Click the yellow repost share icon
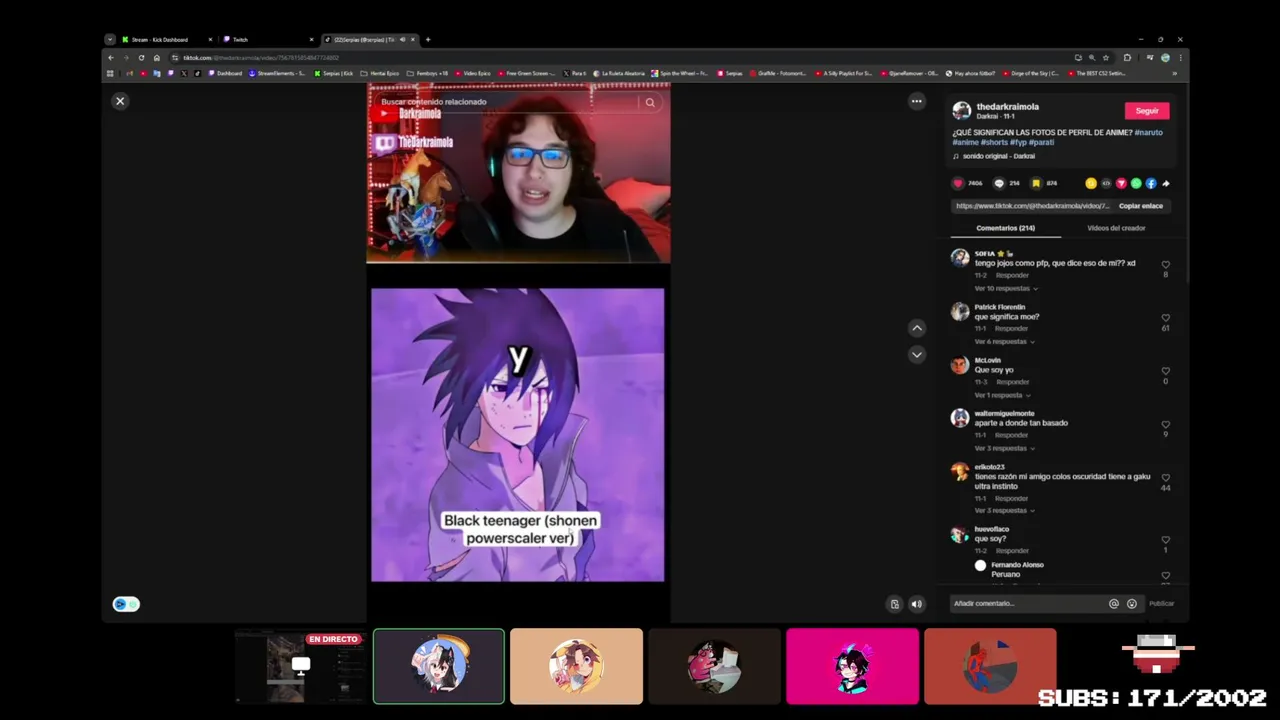This screenshot has height=720, width=1280. [x=1091, y=183]
